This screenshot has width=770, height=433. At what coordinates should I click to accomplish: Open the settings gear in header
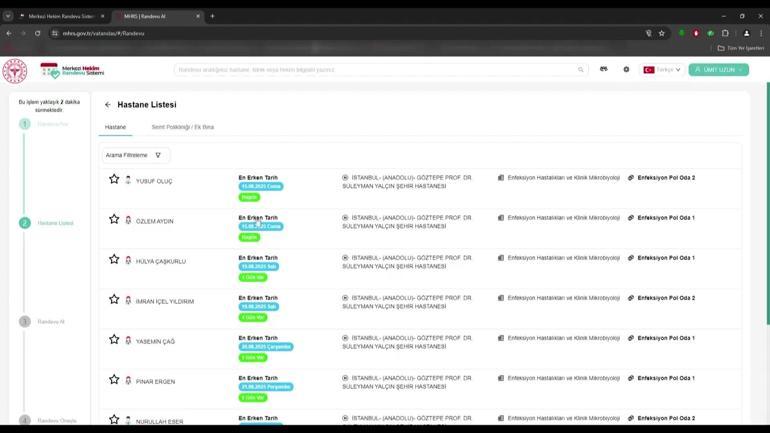pyautogui.click(x=626, y=70)
